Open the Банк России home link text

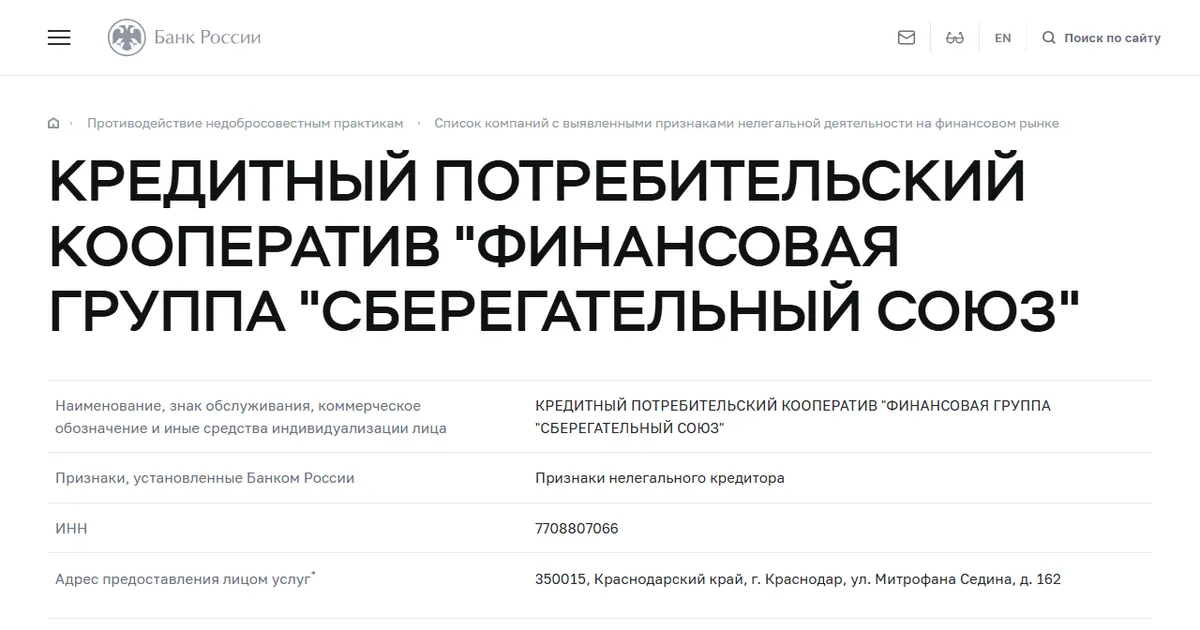pyautogui.click(x=207, y=38)
